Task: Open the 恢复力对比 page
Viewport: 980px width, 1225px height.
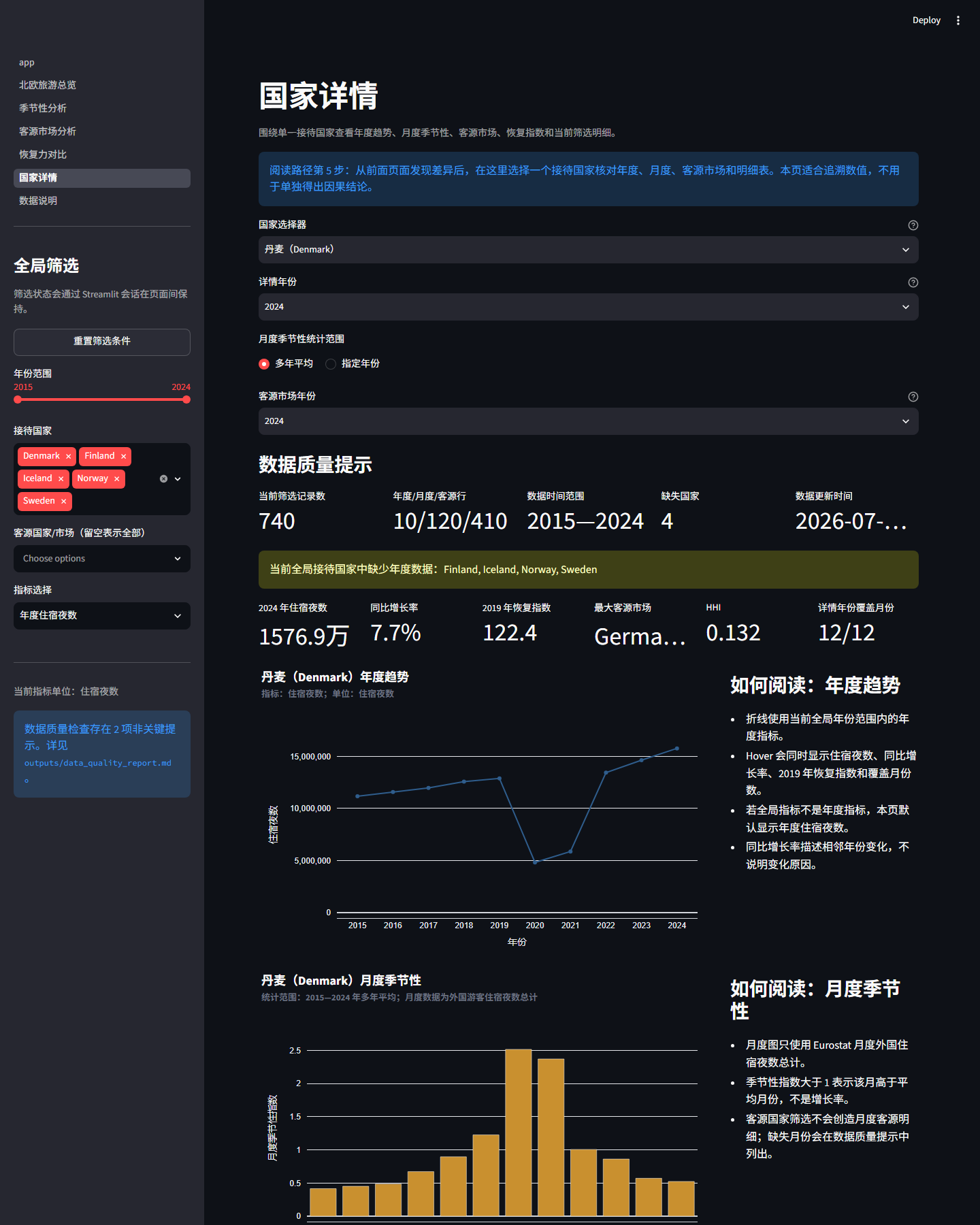Action: [102, 154]
